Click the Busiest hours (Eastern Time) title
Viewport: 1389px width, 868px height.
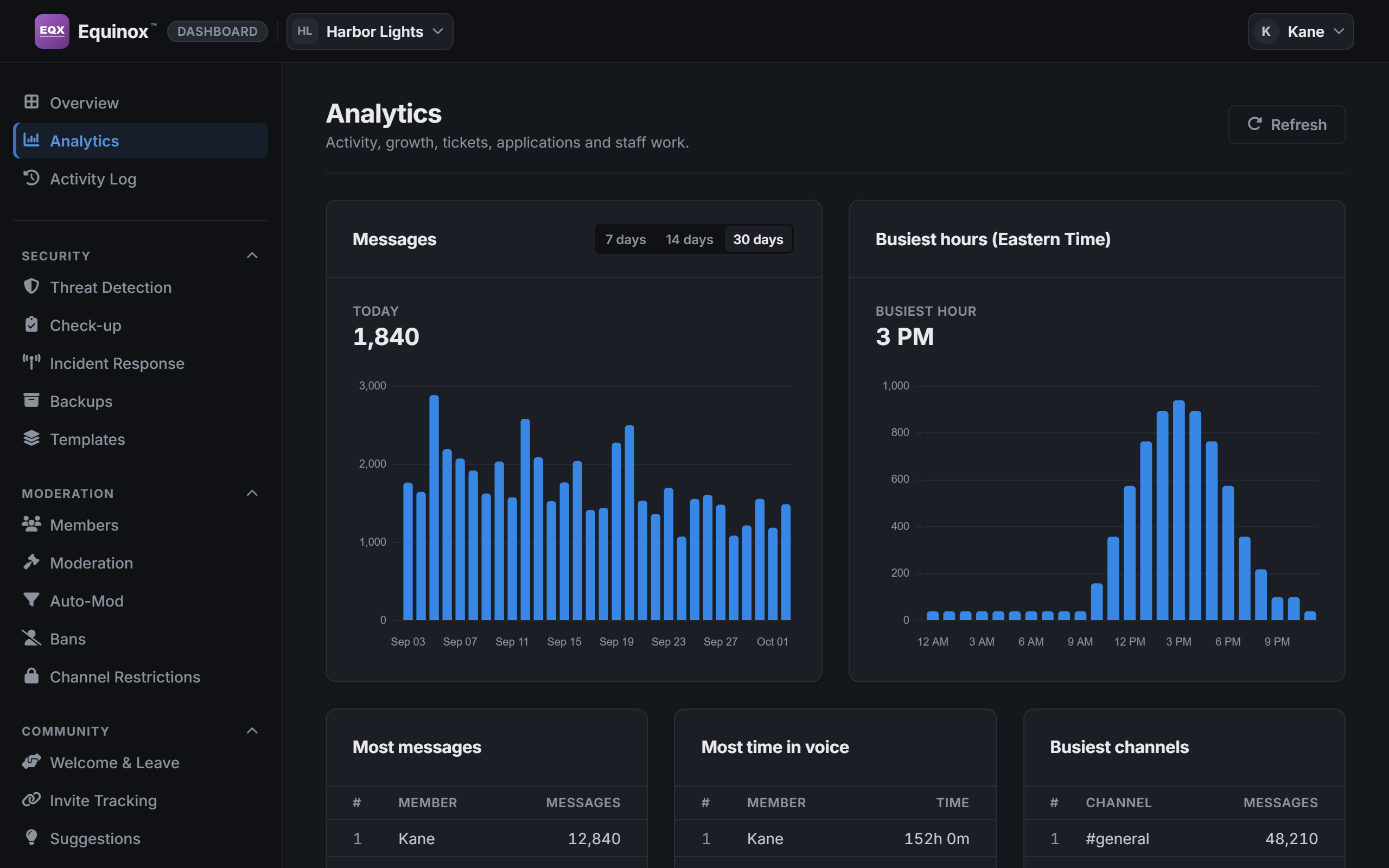[993, 239]
